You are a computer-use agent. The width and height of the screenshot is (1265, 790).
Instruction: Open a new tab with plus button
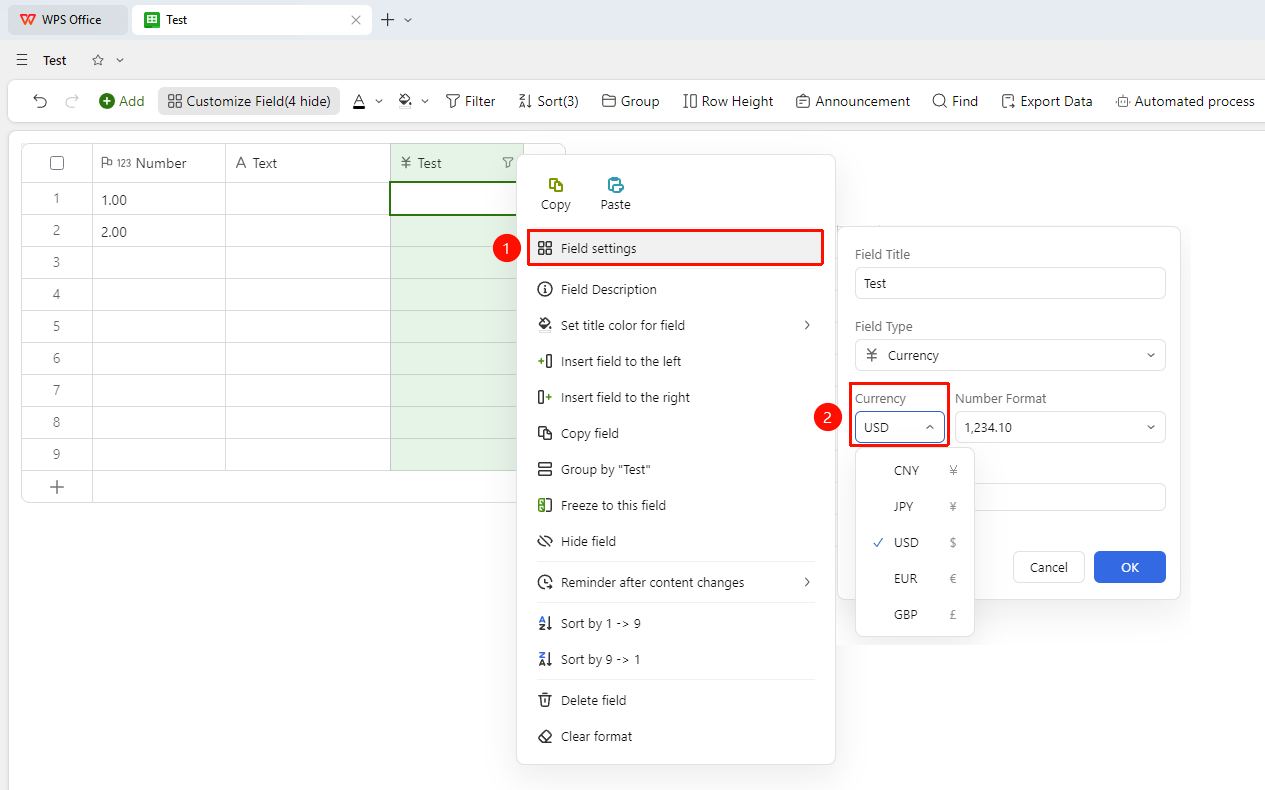(388, 20)
